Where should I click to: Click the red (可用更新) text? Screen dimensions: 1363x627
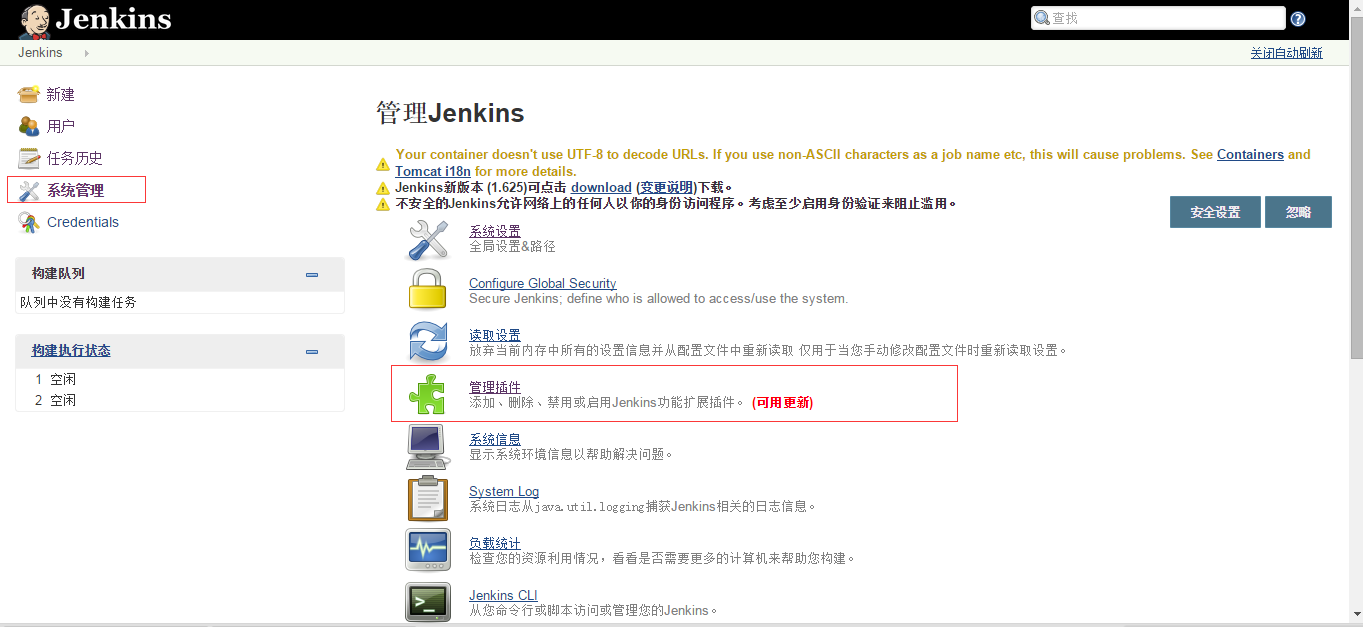[783, 403]
